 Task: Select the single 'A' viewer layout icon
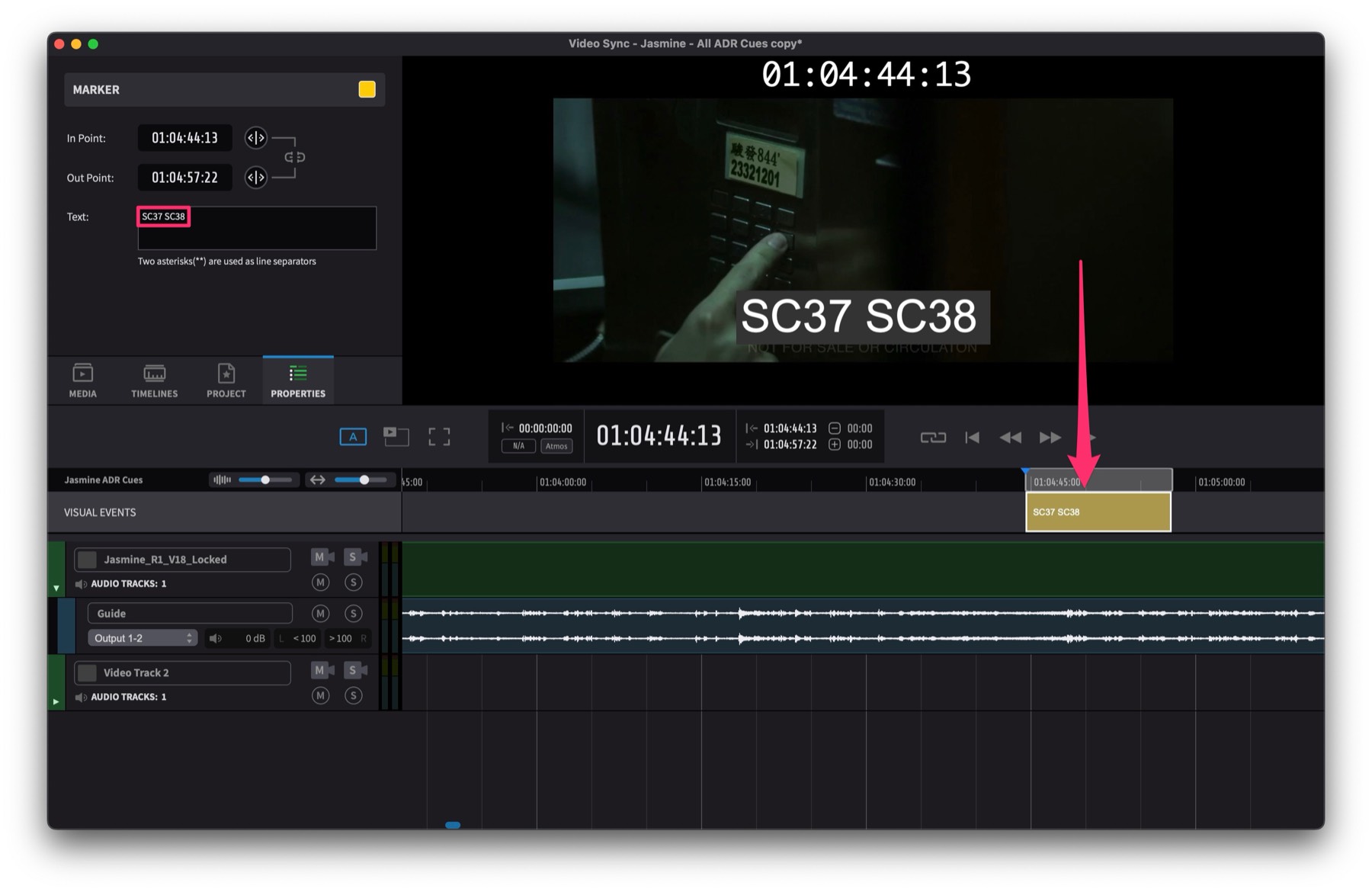pos(353,437)
